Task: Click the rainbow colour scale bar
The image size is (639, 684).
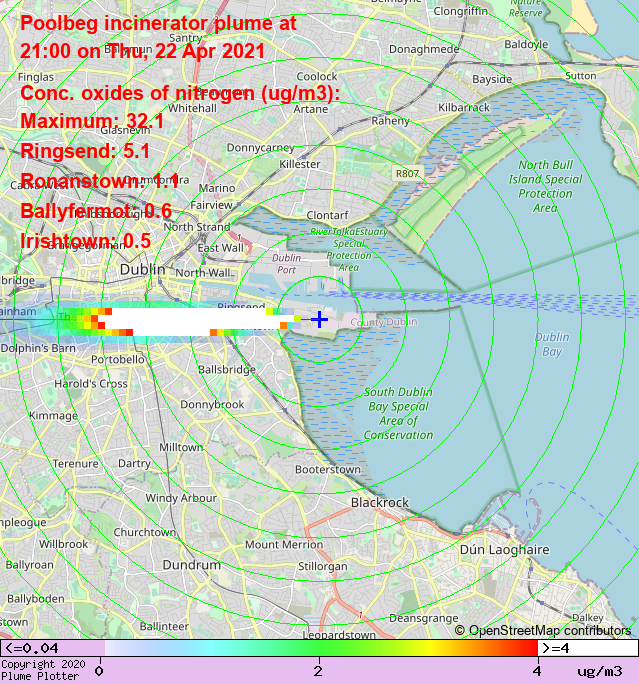Action: pyautogui.click(x=321, y=648)
